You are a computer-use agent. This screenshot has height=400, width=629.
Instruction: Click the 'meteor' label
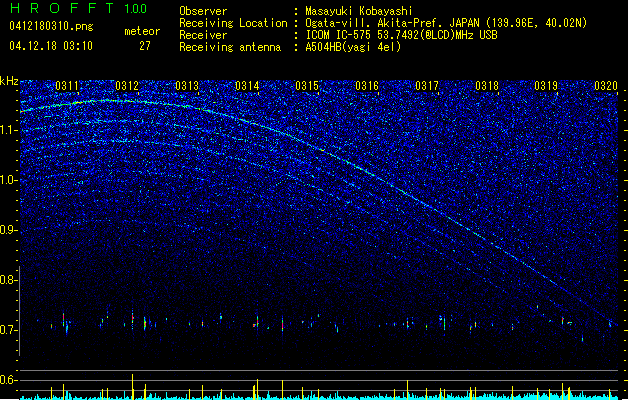coord(142,31)
